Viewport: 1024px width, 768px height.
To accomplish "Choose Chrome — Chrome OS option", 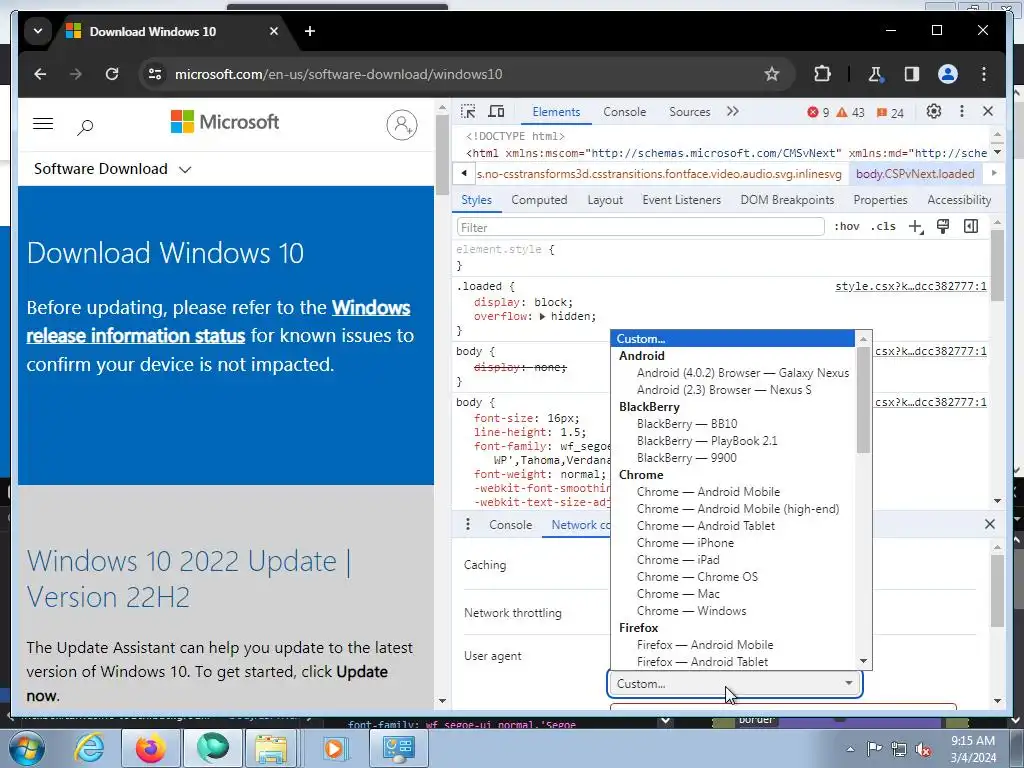I will coord(733,577).
